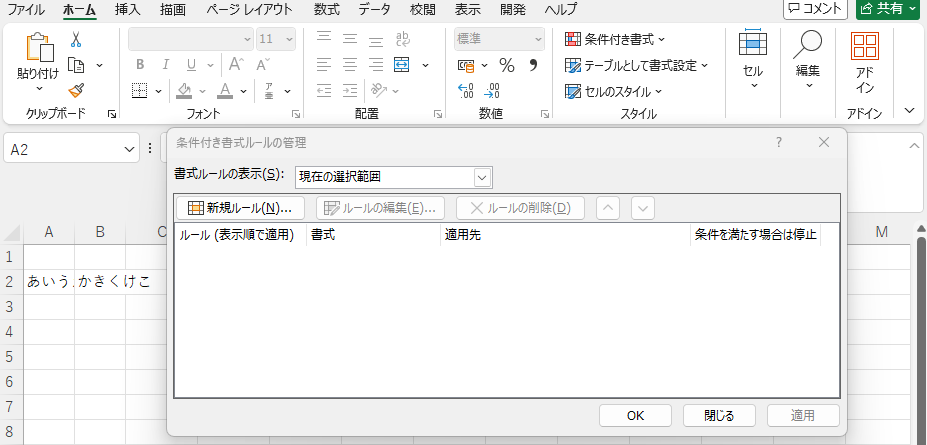
Task: Click OK in the rules manager dialog
Action: (635, 415)
